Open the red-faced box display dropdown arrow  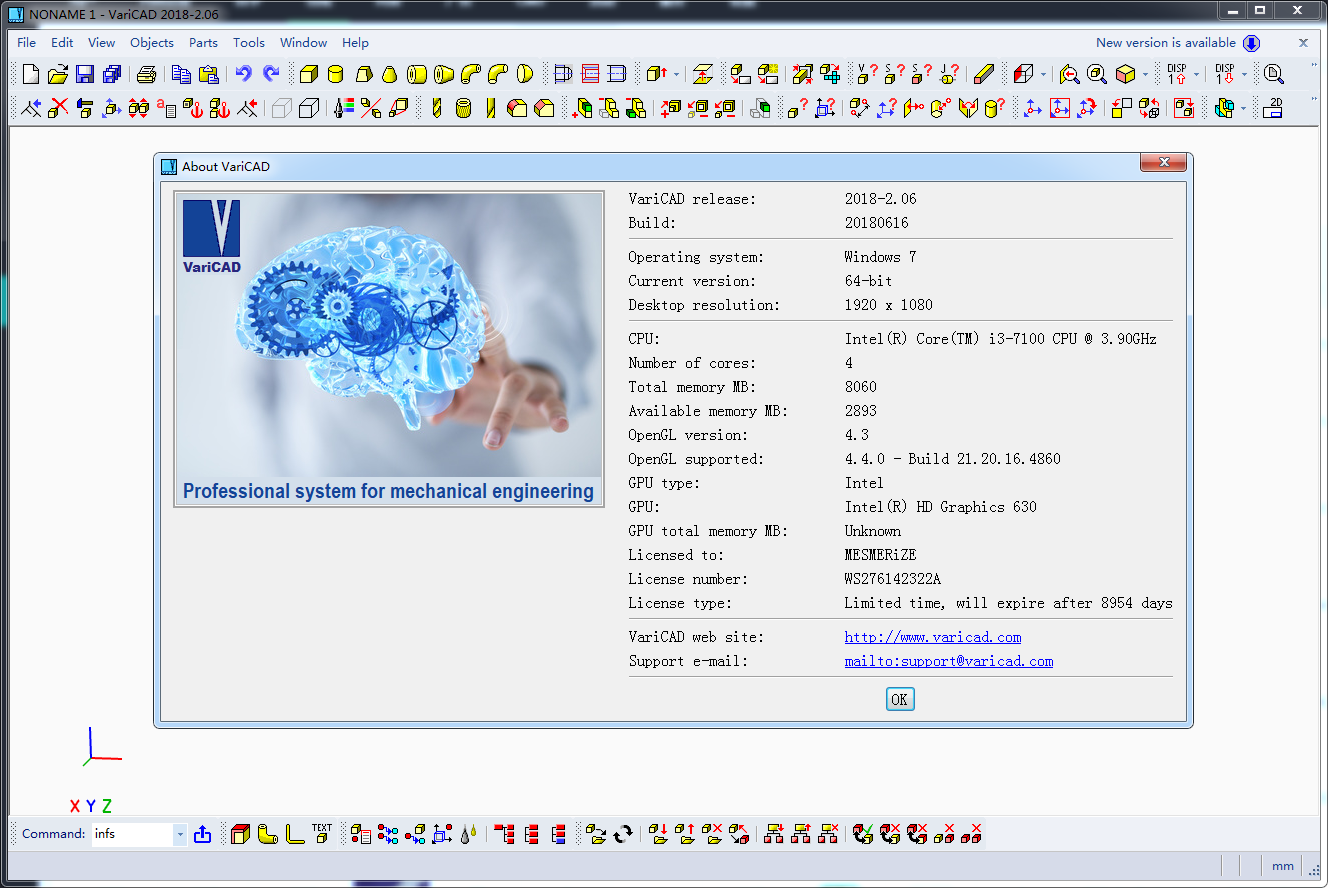[1043, 73]
